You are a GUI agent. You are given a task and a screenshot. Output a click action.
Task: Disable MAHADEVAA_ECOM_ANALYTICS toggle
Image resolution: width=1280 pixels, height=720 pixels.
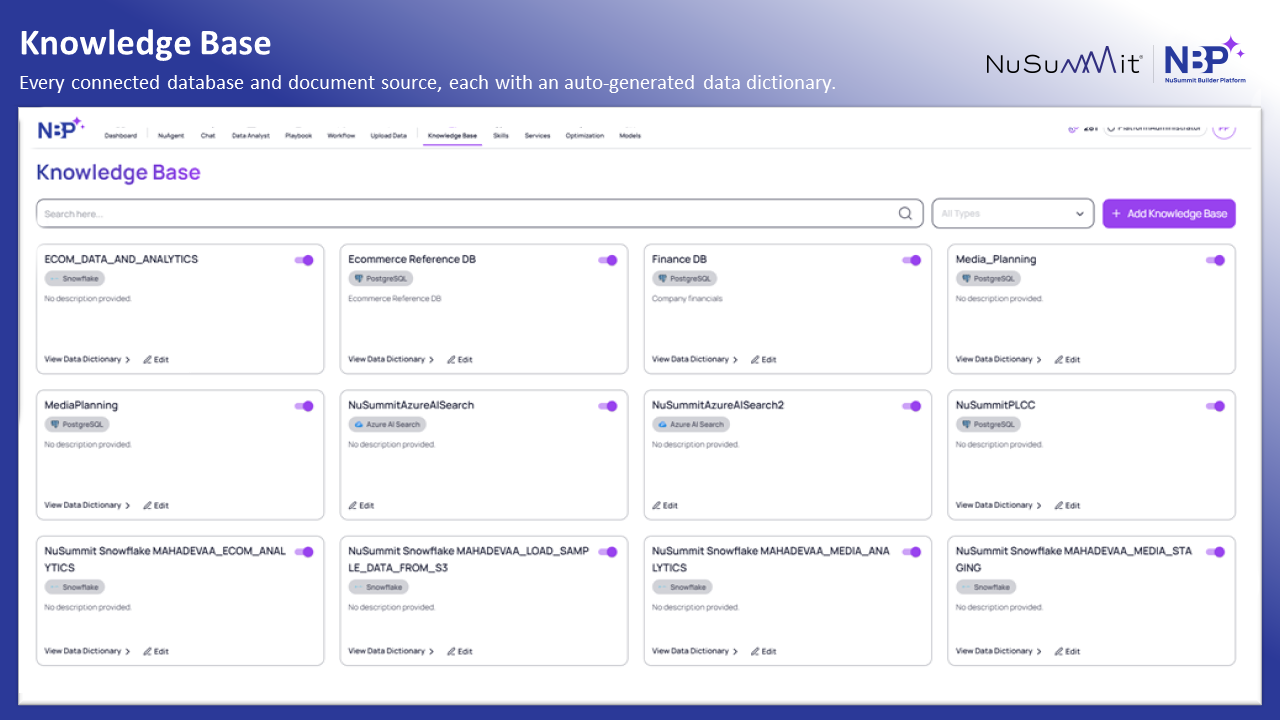304,552
